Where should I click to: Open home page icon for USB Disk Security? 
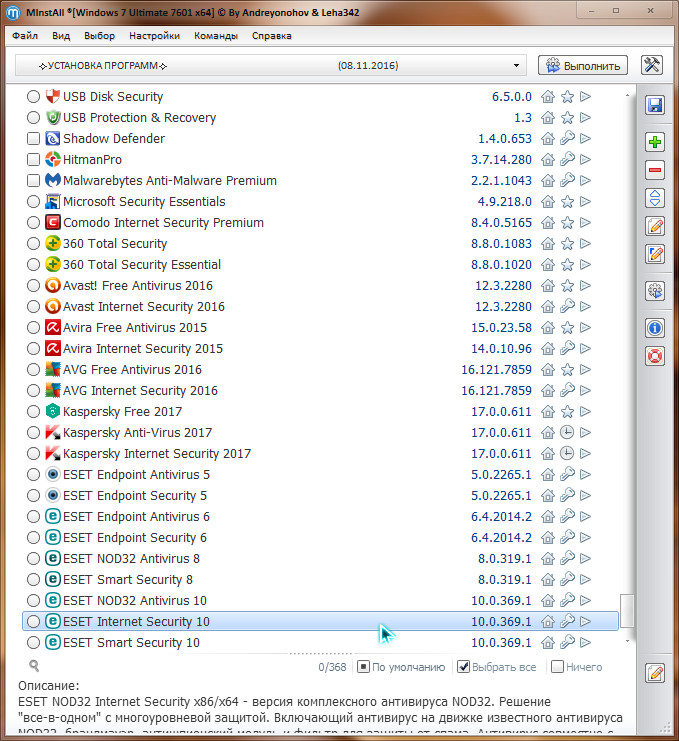click(548, 96)
